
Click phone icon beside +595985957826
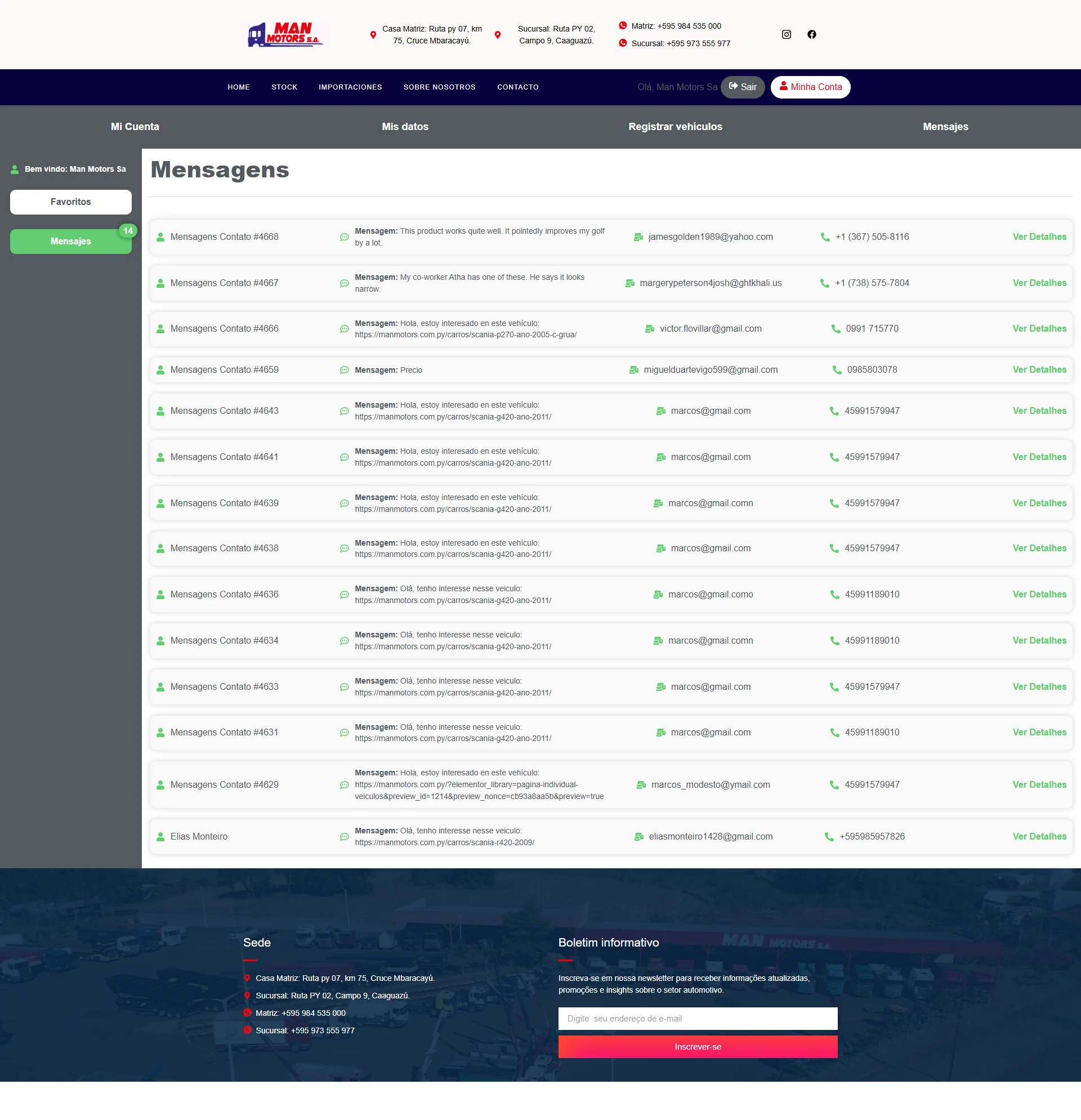[x=829, y=837]
